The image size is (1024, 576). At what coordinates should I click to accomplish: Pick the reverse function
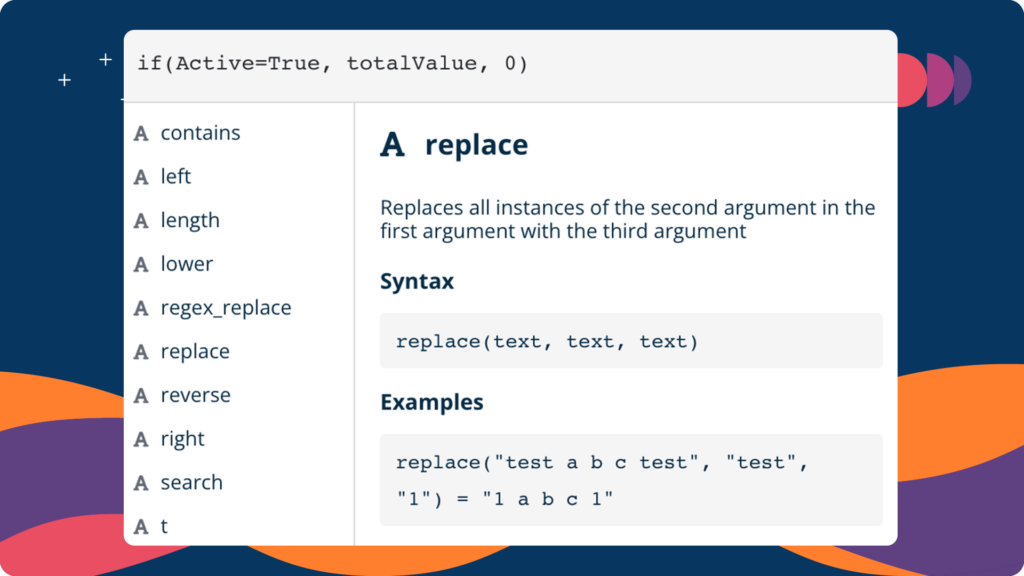tap(239, 396)
